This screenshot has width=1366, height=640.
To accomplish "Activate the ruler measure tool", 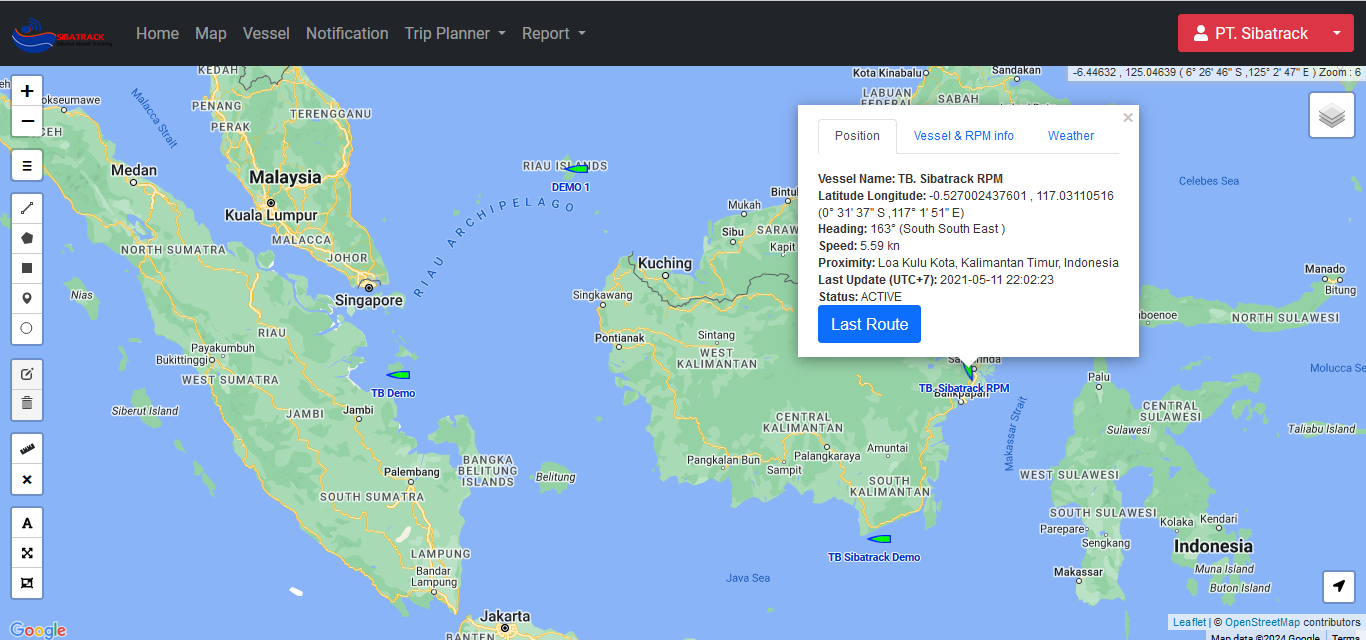I will tap(27, 449).
